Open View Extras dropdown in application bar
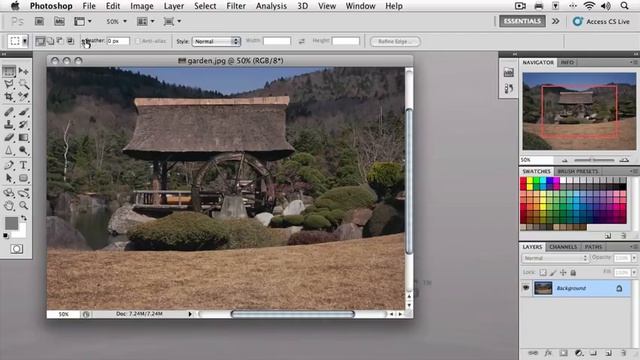 point(82,21)
